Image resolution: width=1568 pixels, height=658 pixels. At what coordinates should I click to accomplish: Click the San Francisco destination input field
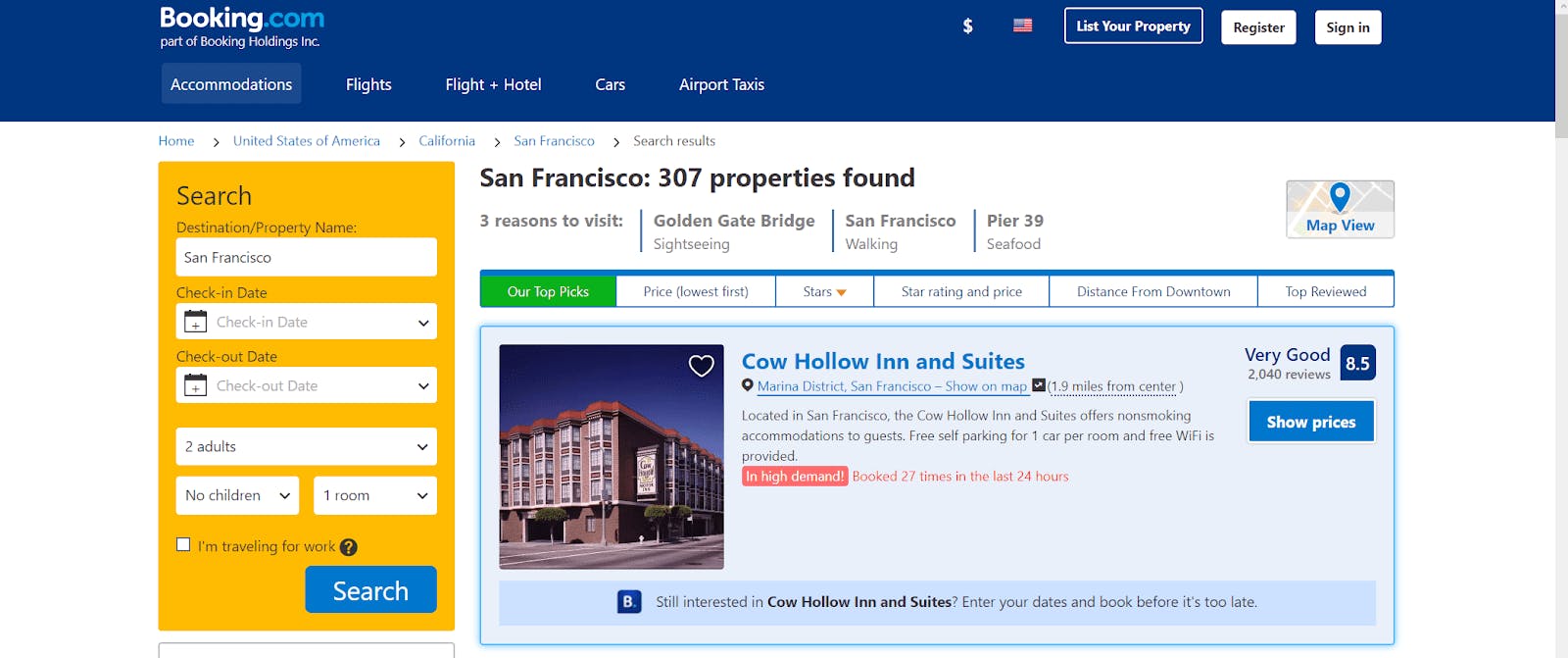click(x=306, y=257)
